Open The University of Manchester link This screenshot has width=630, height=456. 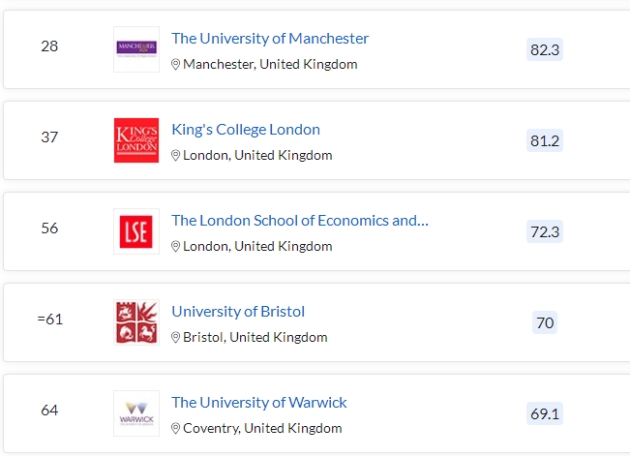pyautogui.click(x=270, y=38)
